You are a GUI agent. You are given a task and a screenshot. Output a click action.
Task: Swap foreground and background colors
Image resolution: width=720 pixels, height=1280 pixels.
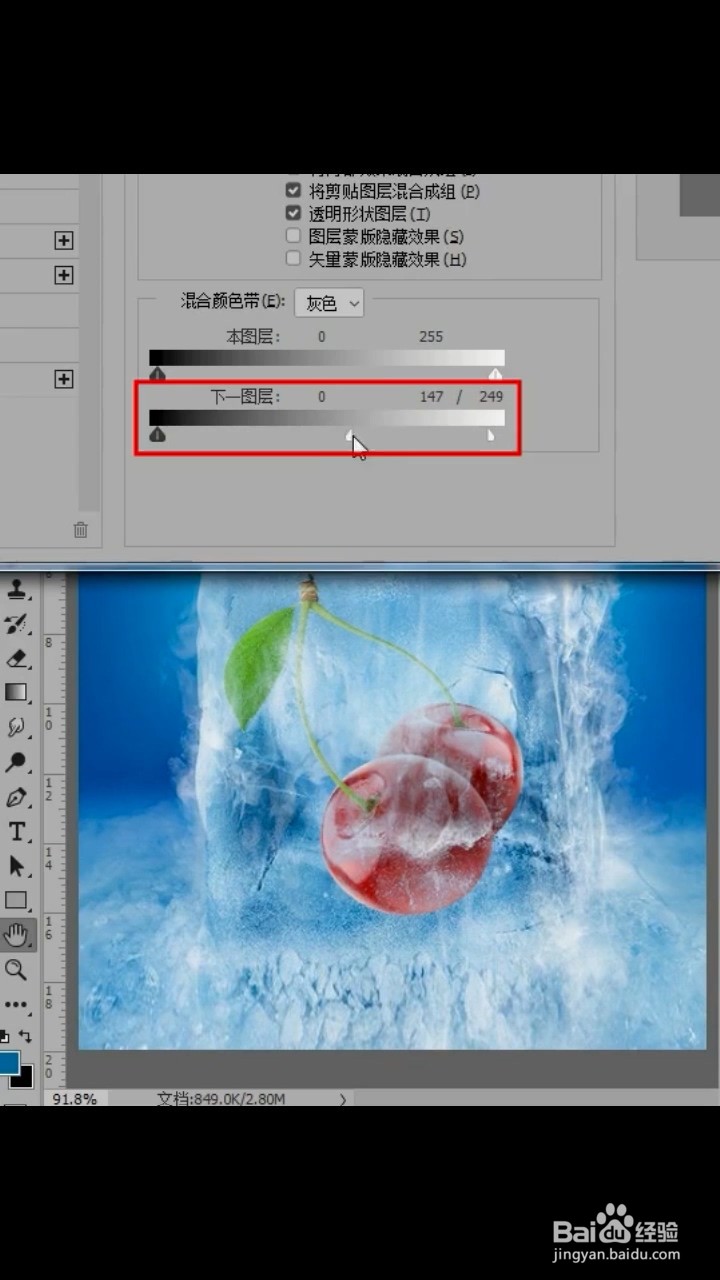[25, 1037]
